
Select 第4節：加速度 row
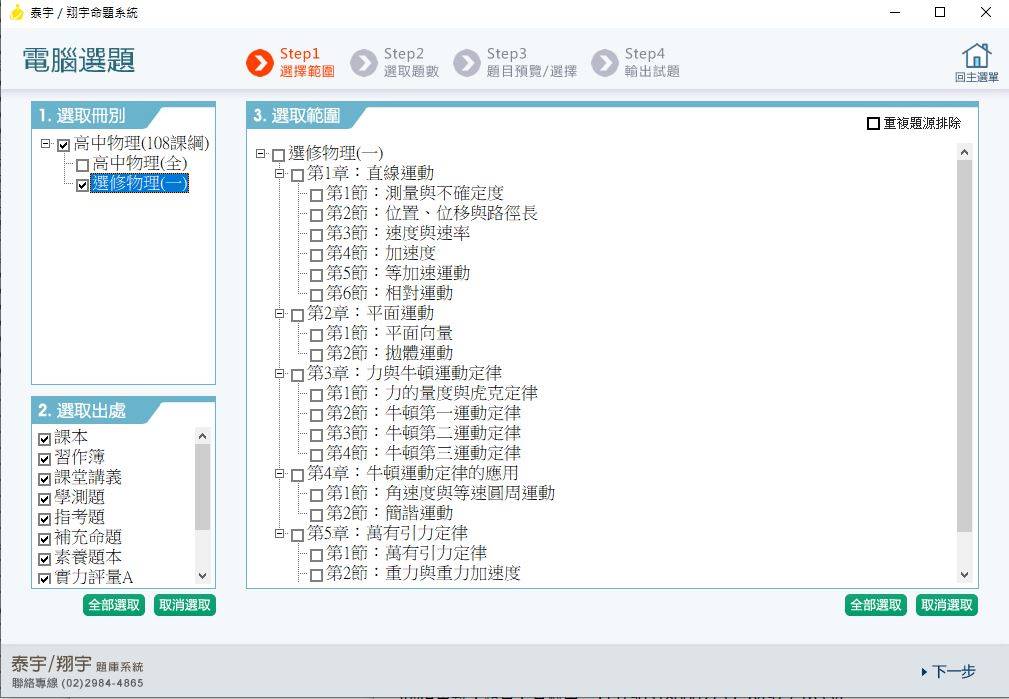coord(381,253)
